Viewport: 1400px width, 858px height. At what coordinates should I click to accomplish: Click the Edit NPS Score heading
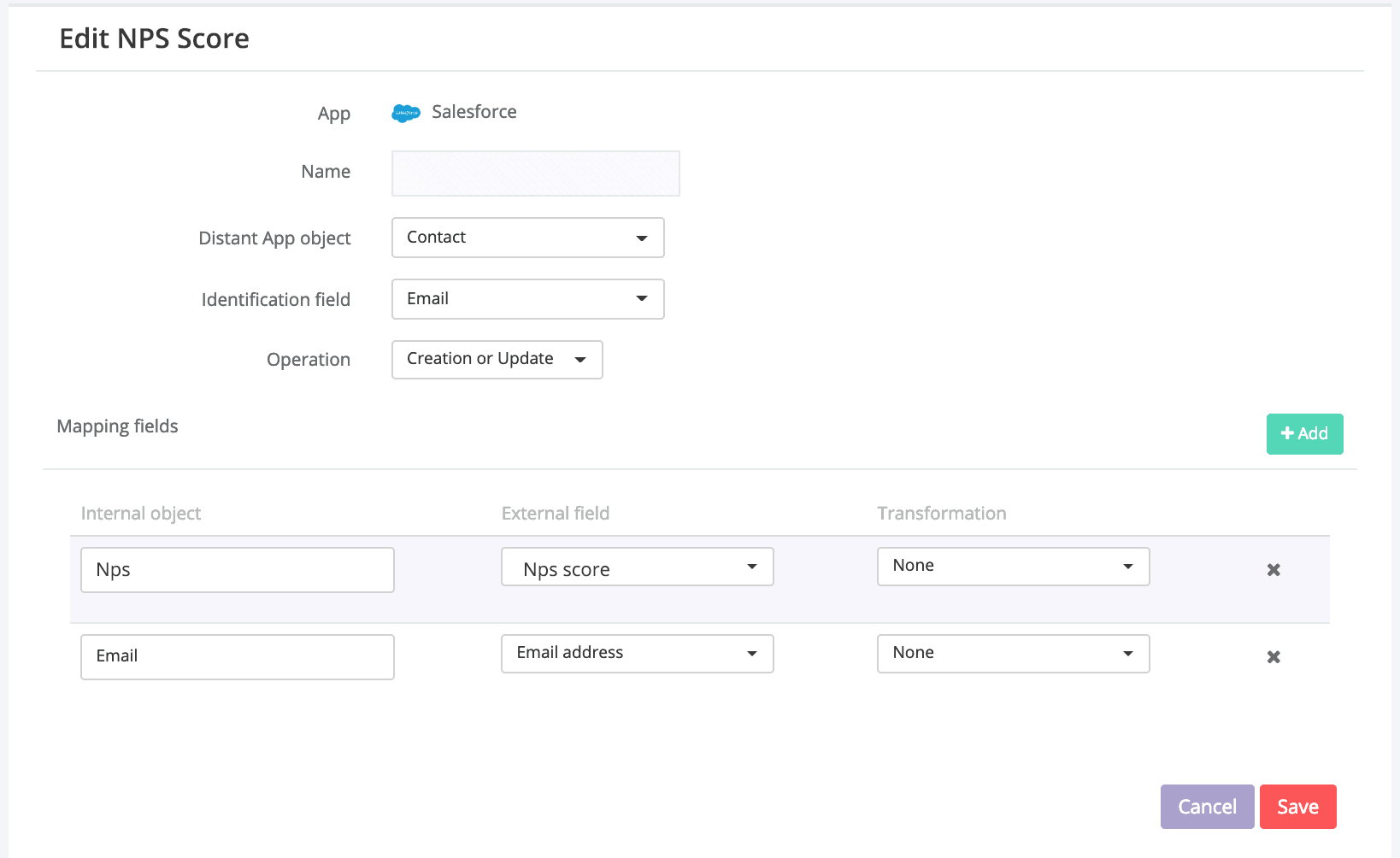tap(155, 38)
